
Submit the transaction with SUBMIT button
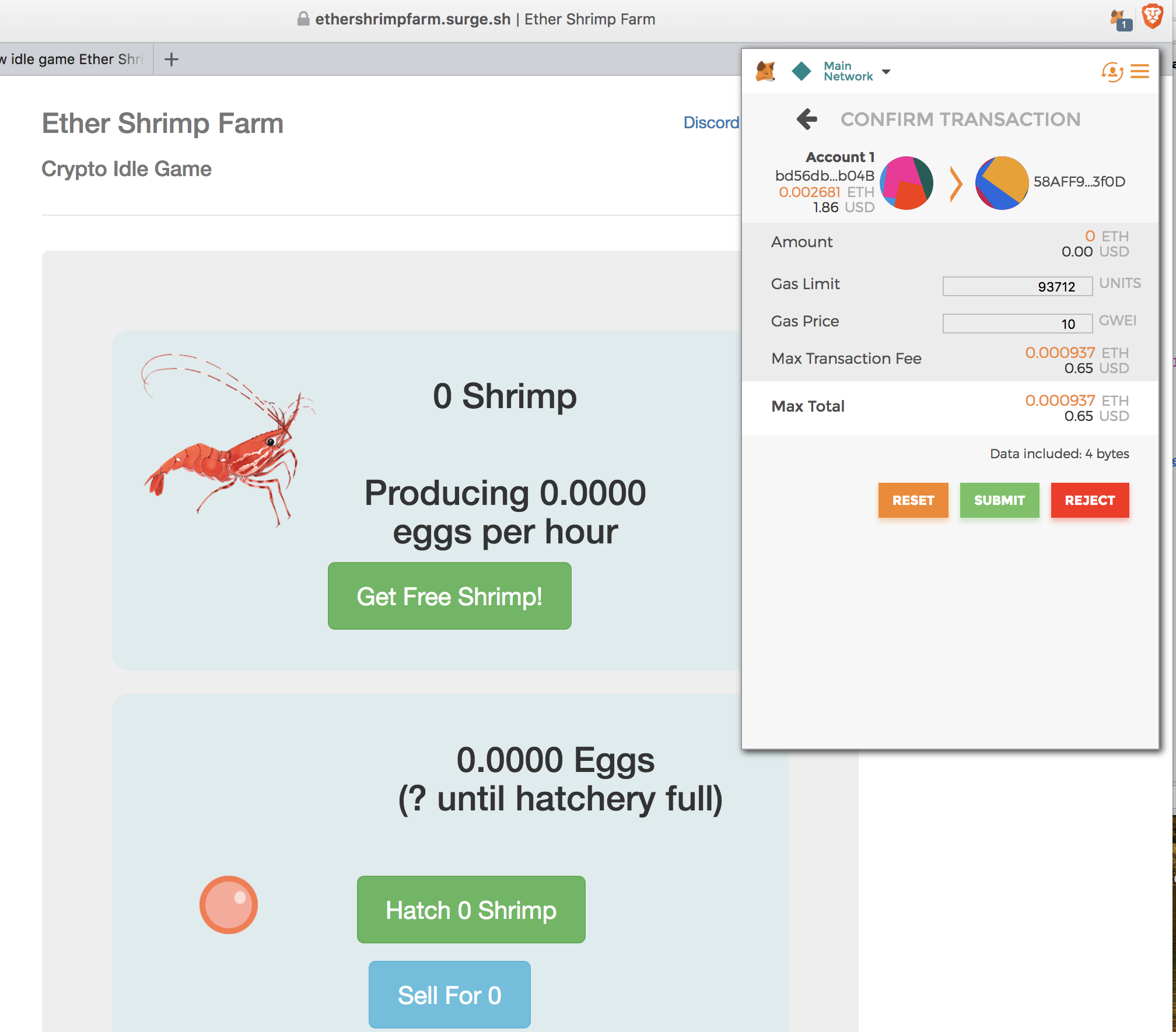pyautogui.click(x=999, y=500)
